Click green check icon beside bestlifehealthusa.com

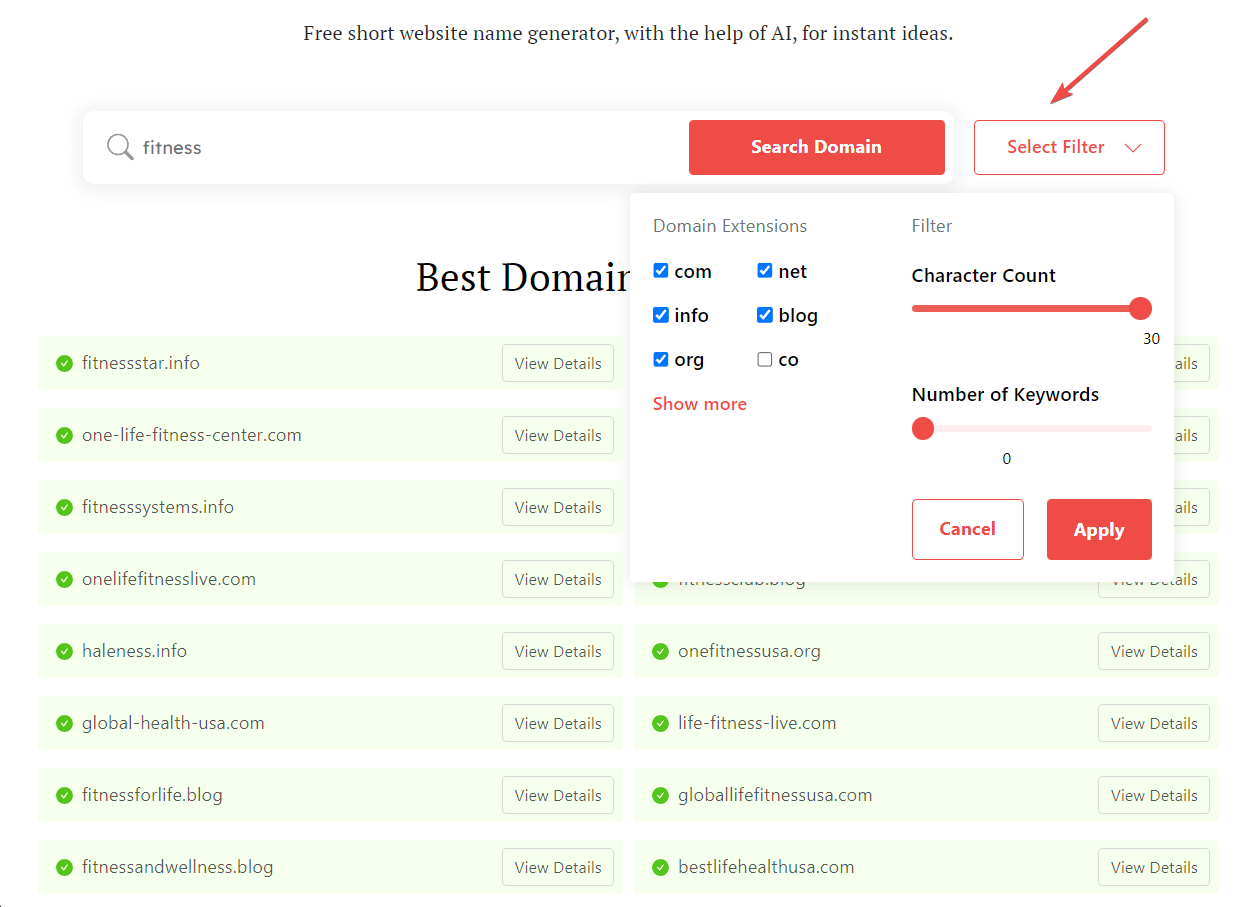(660, 867)
